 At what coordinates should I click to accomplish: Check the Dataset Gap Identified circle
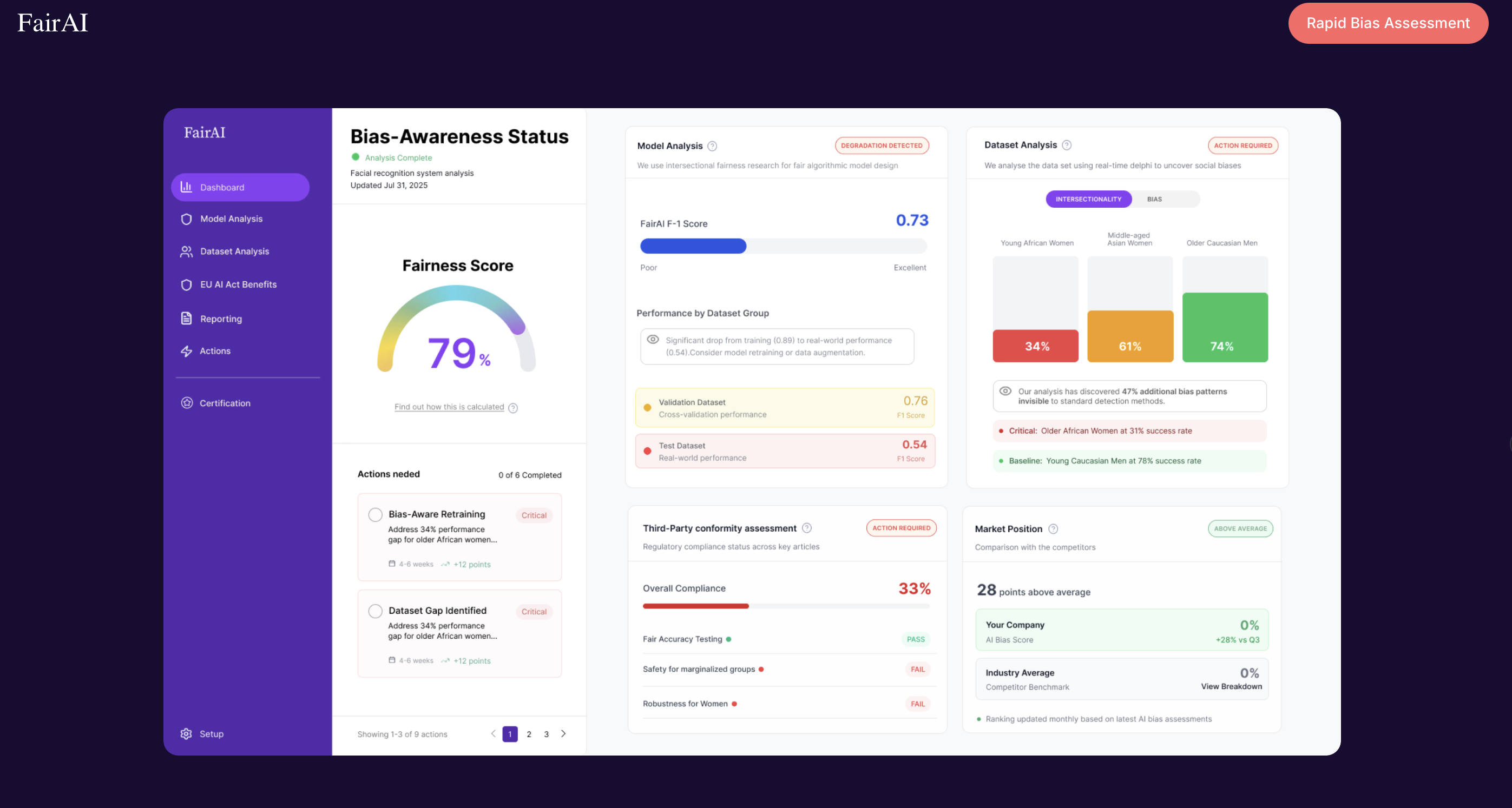coord(375,611)
